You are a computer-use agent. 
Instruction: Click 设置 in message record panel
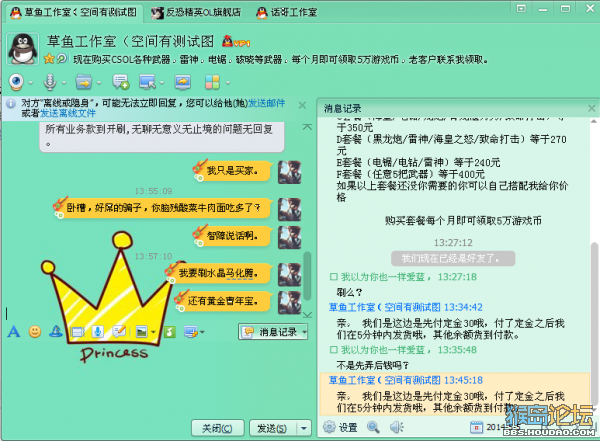click(347, 427)
